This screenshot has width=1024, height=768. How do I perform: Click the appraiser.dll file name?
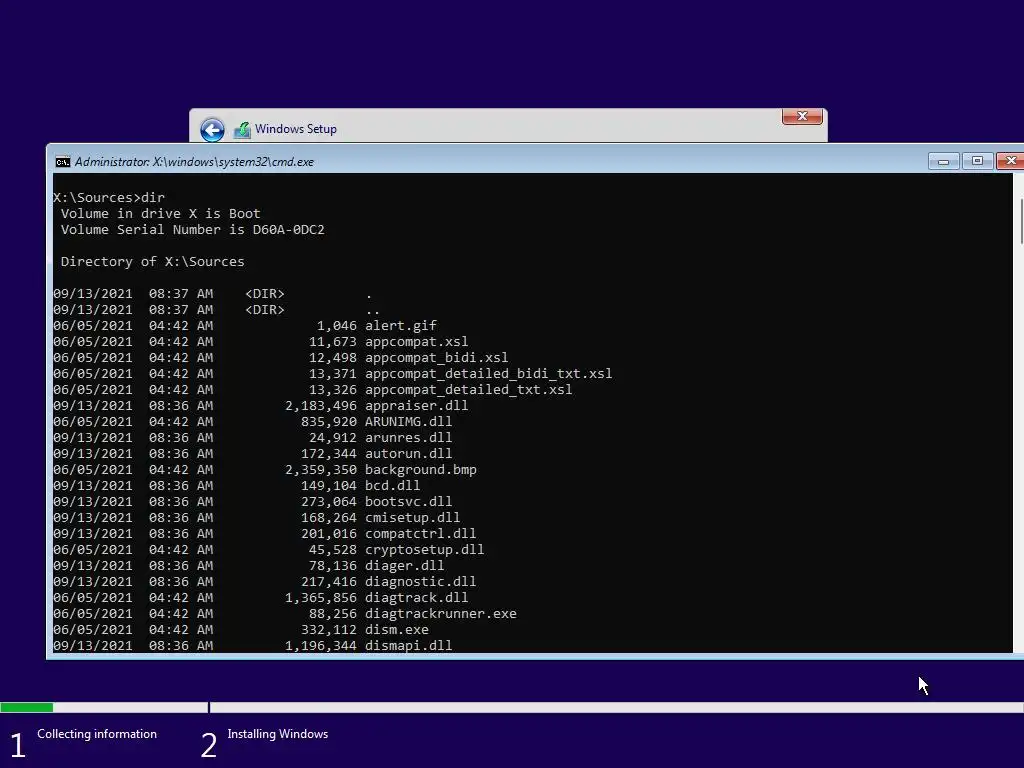pos(417,406)
